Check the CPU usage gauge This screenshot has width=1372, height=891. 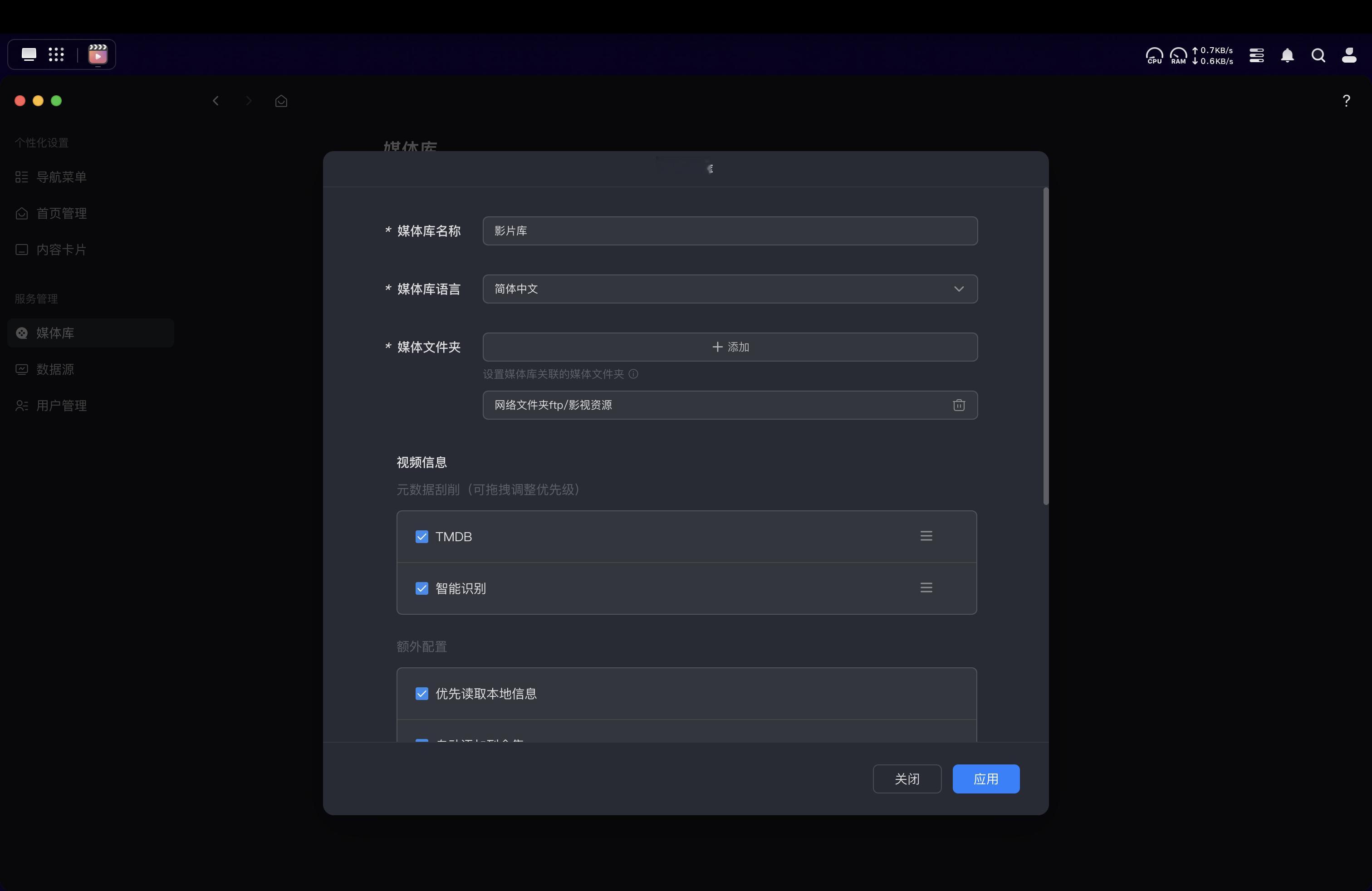[1154, 56]
